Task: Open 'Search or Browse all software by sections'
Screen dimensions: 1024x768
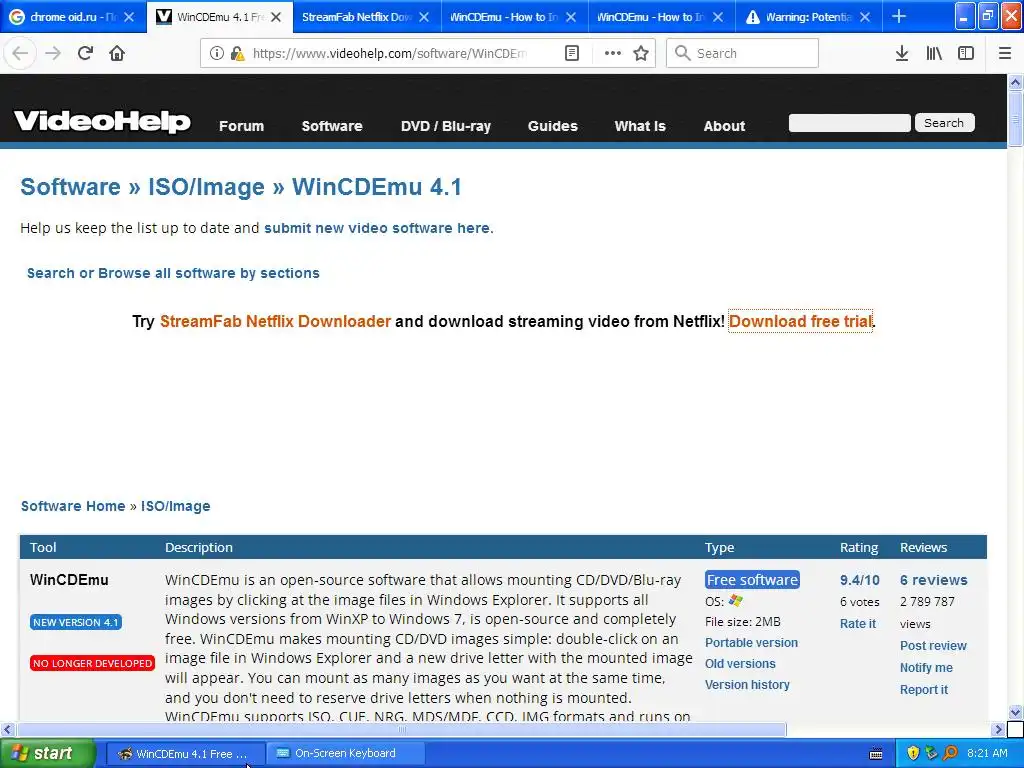Action: point(173,273)
